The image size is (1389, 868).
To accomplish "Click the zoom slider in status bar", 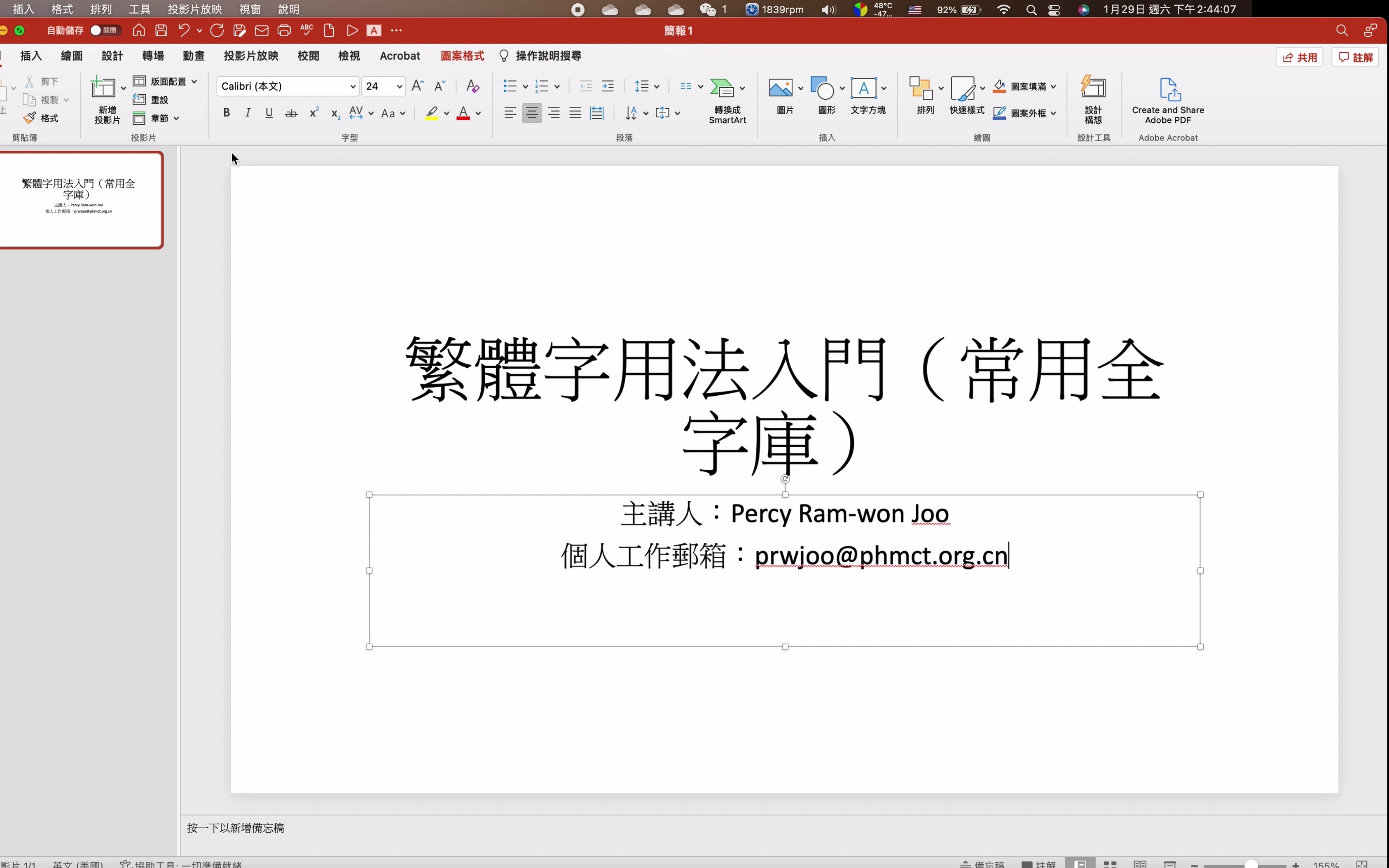I will [x=1245, y=865].
